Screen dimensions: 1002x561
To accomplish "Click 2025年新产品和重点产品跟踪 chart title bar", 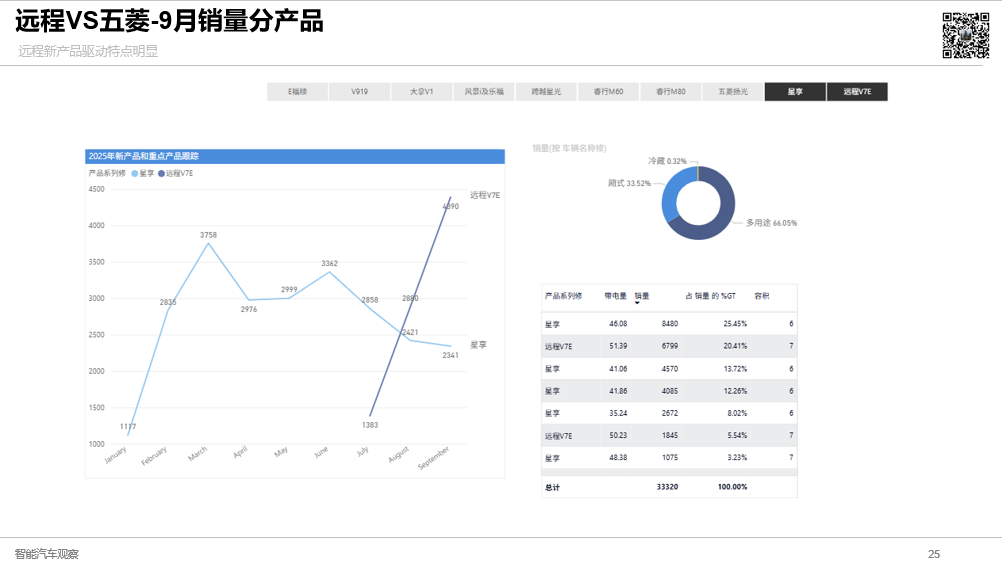I will (x=295, y=156).
